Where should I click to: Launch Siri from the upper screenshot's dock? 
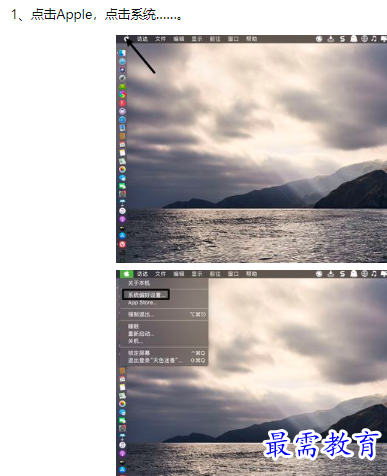[x=122, y=70]
